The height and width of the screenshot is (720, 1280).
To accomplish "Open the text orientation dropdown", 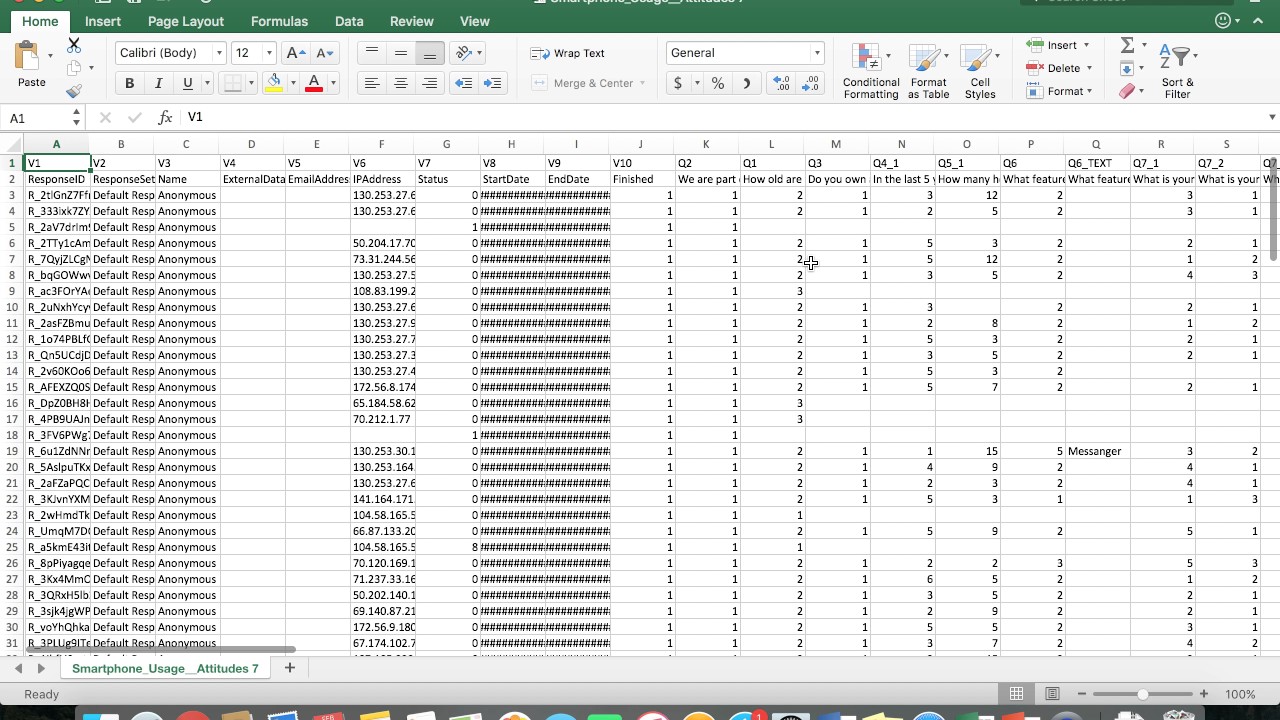I will 465,53.
